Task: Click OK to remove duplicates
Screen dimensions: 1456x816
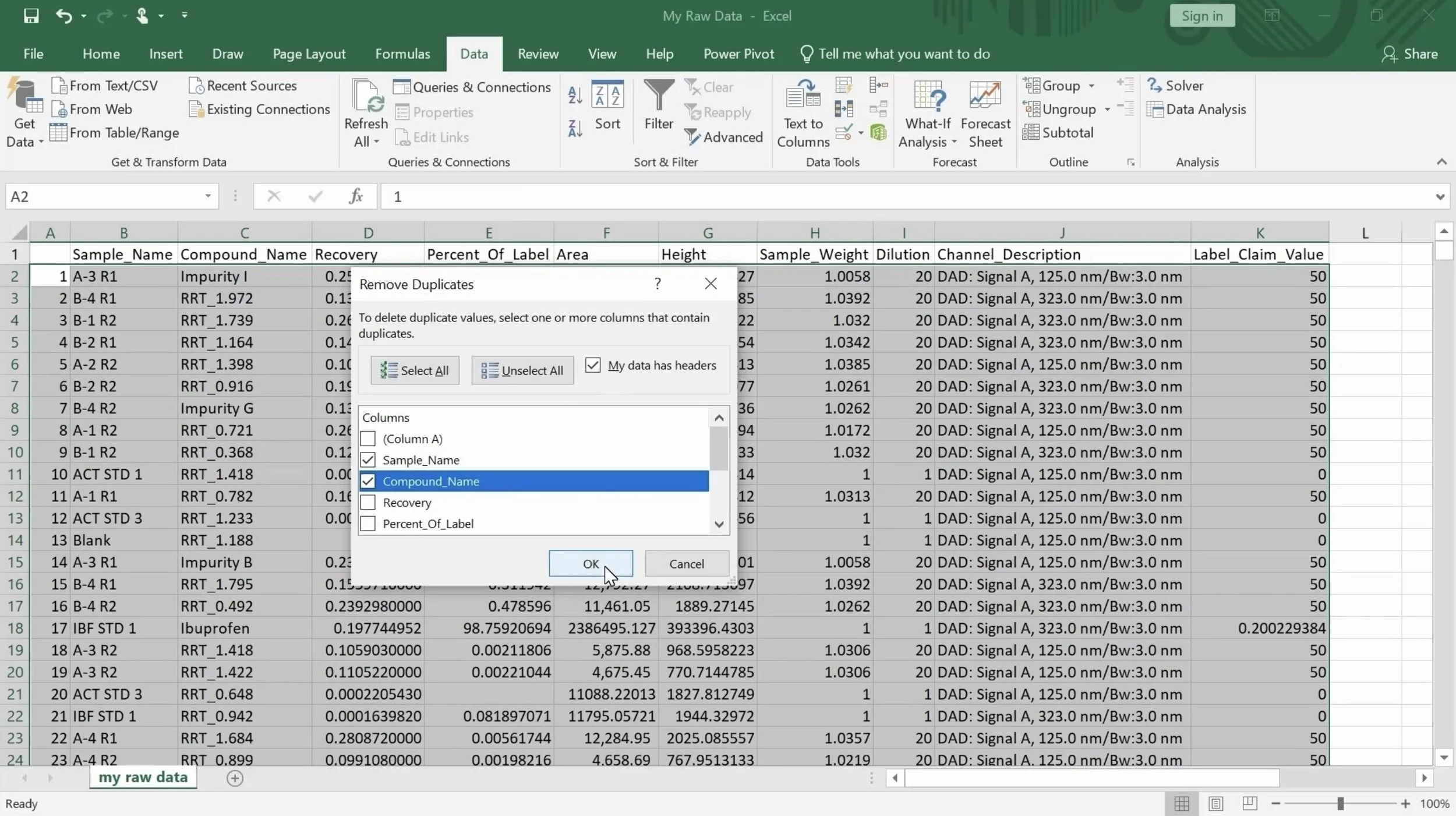Action: [590, 563]
